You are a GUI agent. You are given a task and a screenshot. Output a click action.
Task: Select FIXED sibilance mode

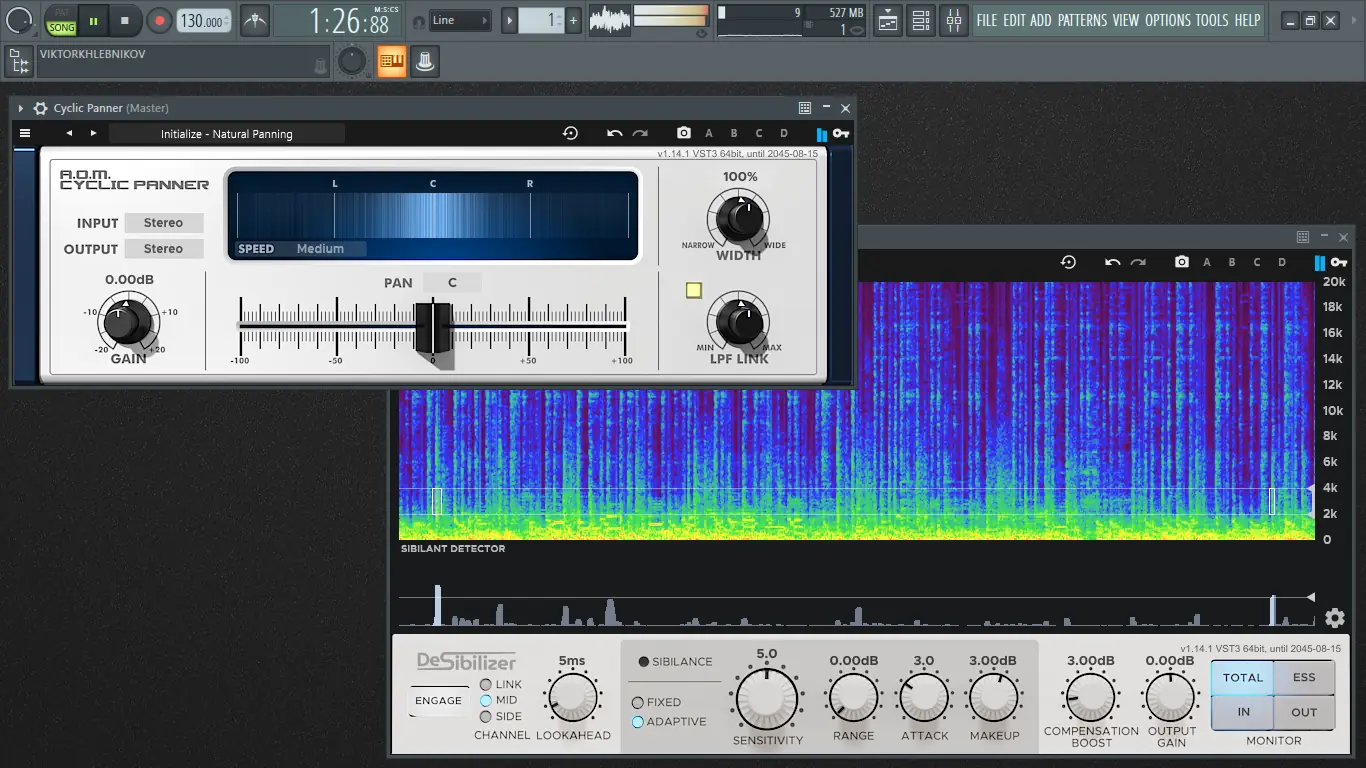click(637, 702)
